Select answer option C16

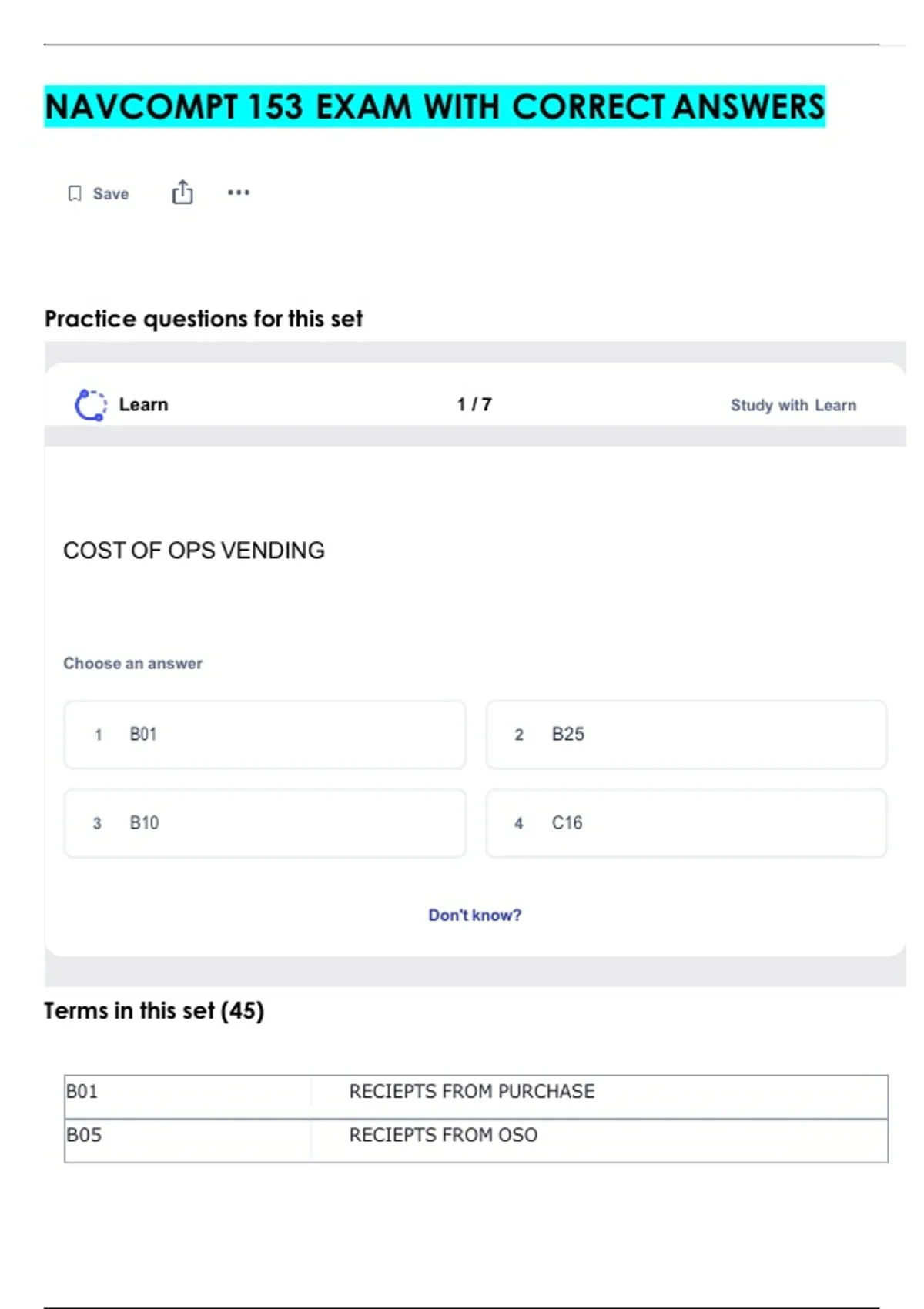click(x=686, y=823)
